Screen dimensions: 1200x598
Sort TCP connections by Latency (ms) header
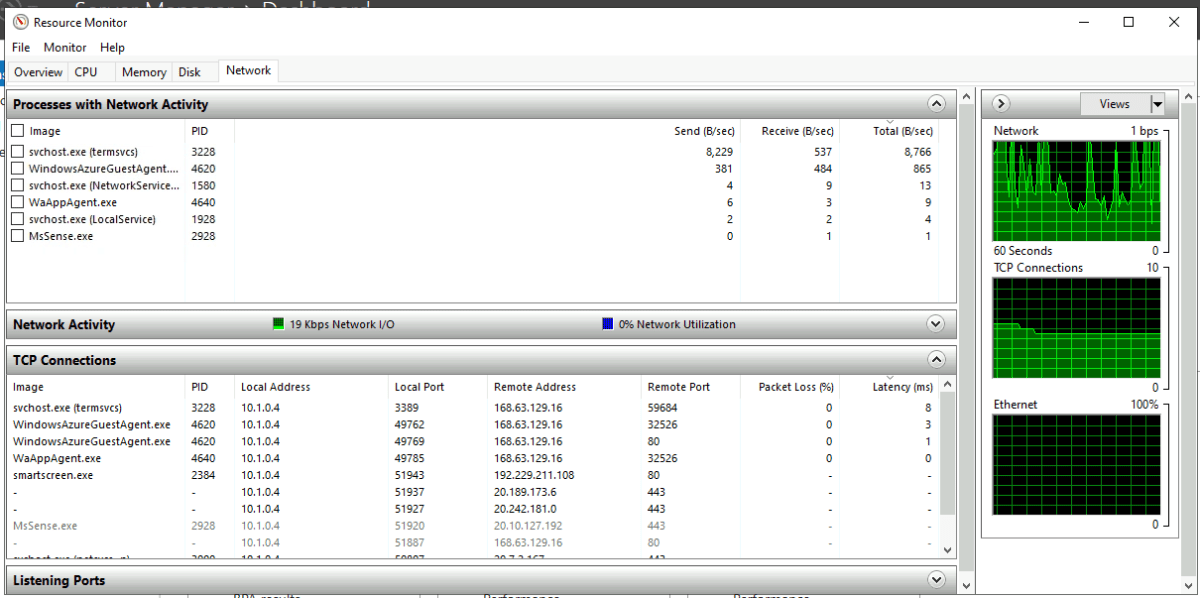(902, 387)
